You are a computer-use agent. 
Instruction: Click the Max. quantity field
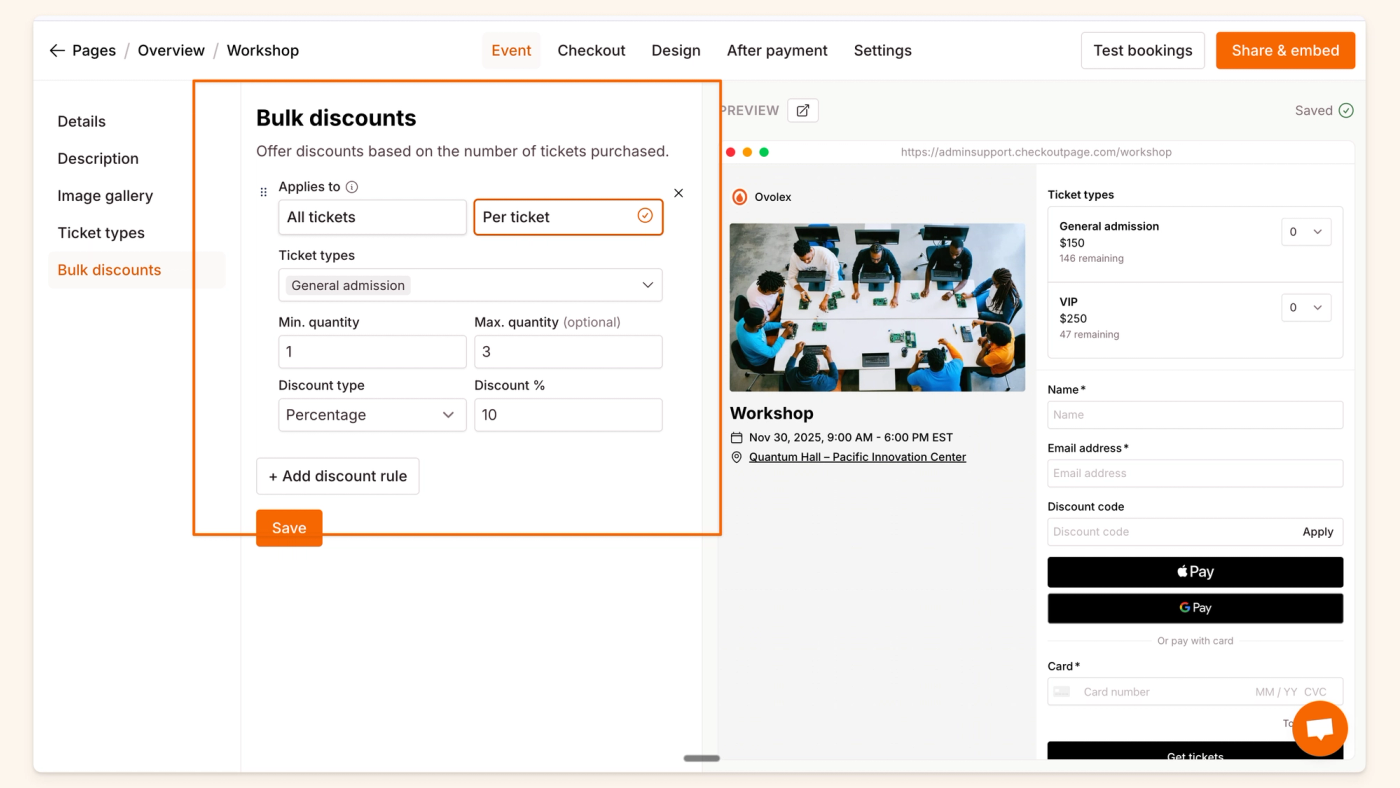coord(568,352)
